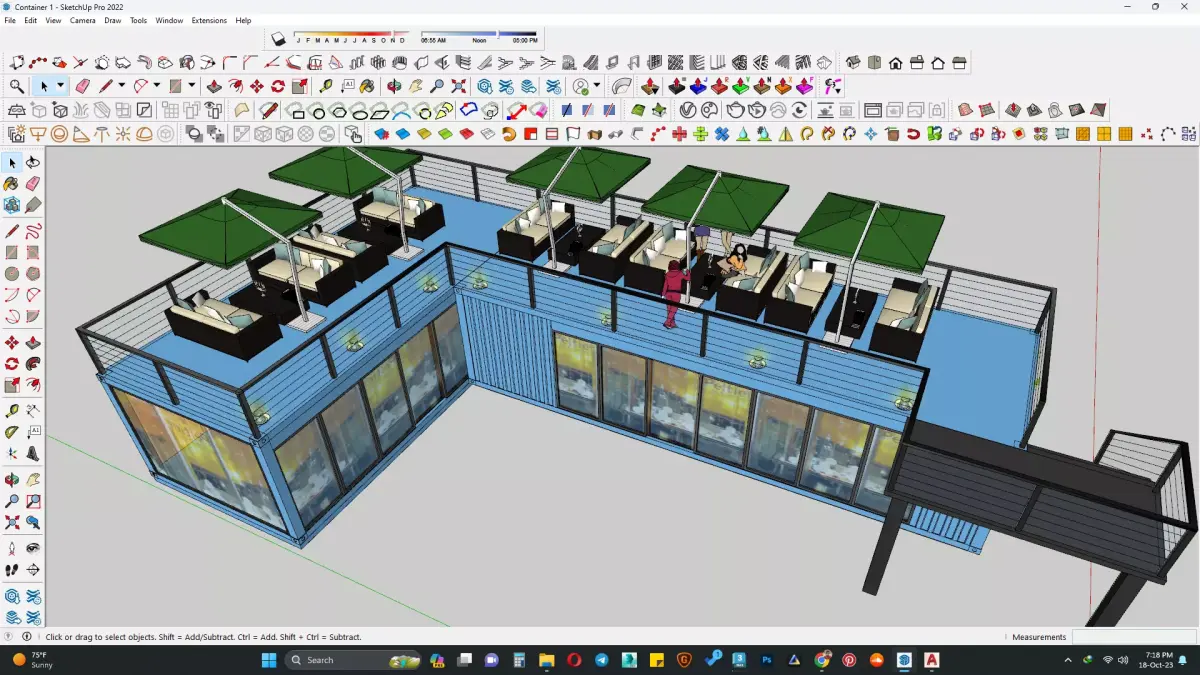Select the 3D Text tool
Screen dimensions: 1200x675
[x=33, y=453]
